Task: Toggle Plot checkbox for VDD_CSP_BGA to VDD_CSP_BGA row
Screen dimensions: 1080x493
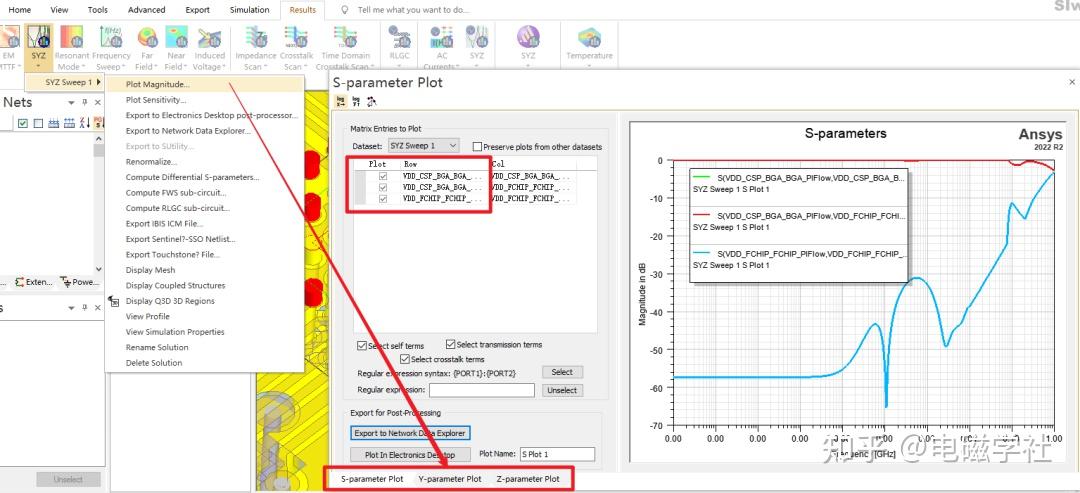Action: tap(383, 176)
